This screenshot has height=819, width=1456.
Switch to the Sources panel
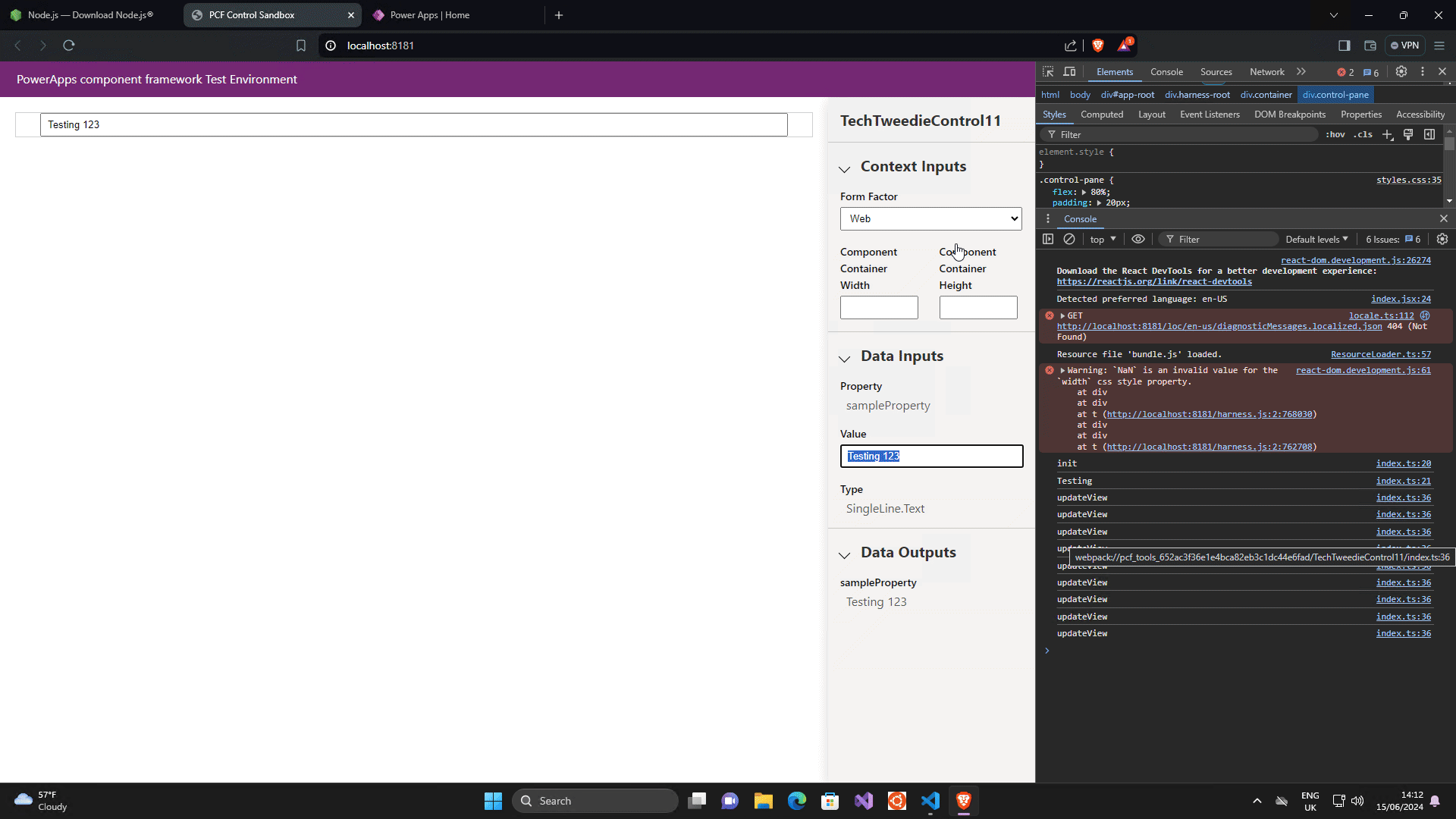coord(1216,72)
